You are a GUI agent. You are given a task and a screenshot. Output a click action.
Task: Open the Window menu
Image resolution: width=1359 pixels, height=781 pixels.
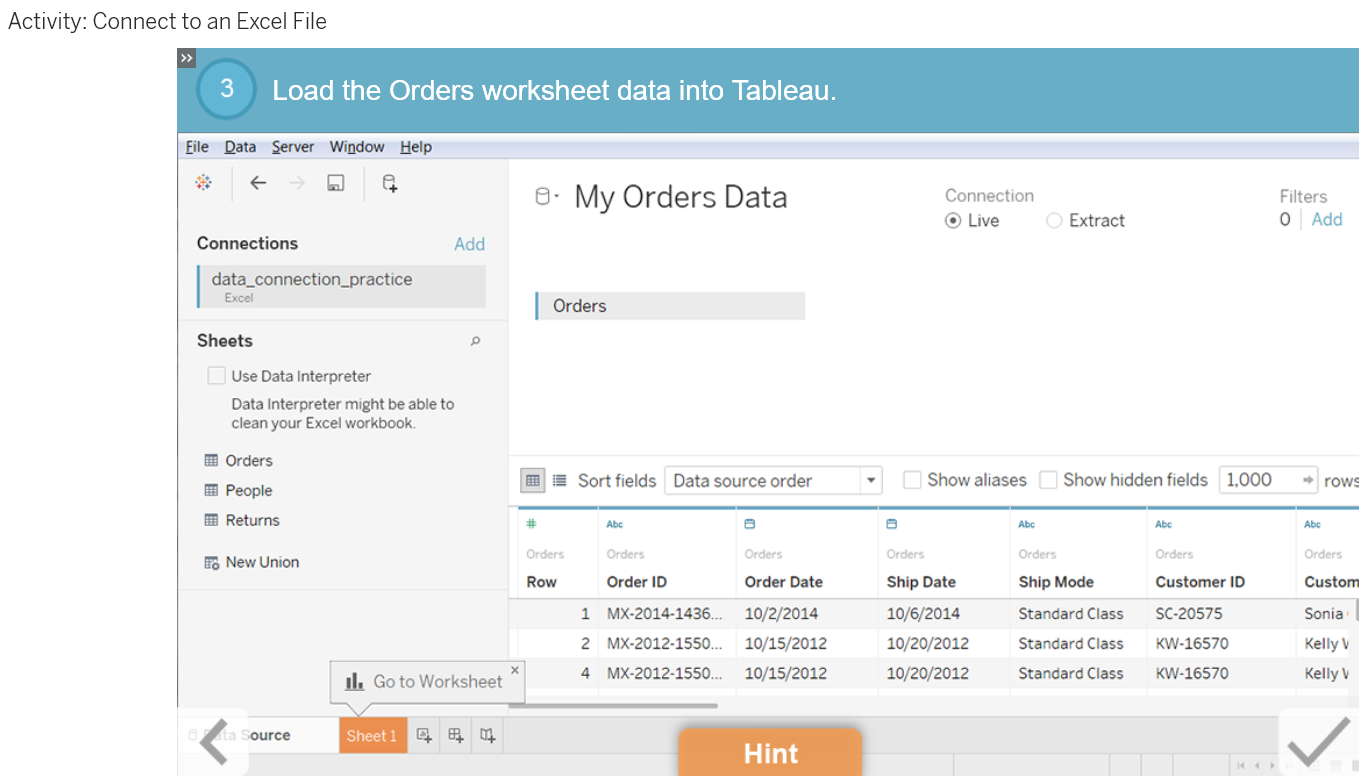(357, 147)
